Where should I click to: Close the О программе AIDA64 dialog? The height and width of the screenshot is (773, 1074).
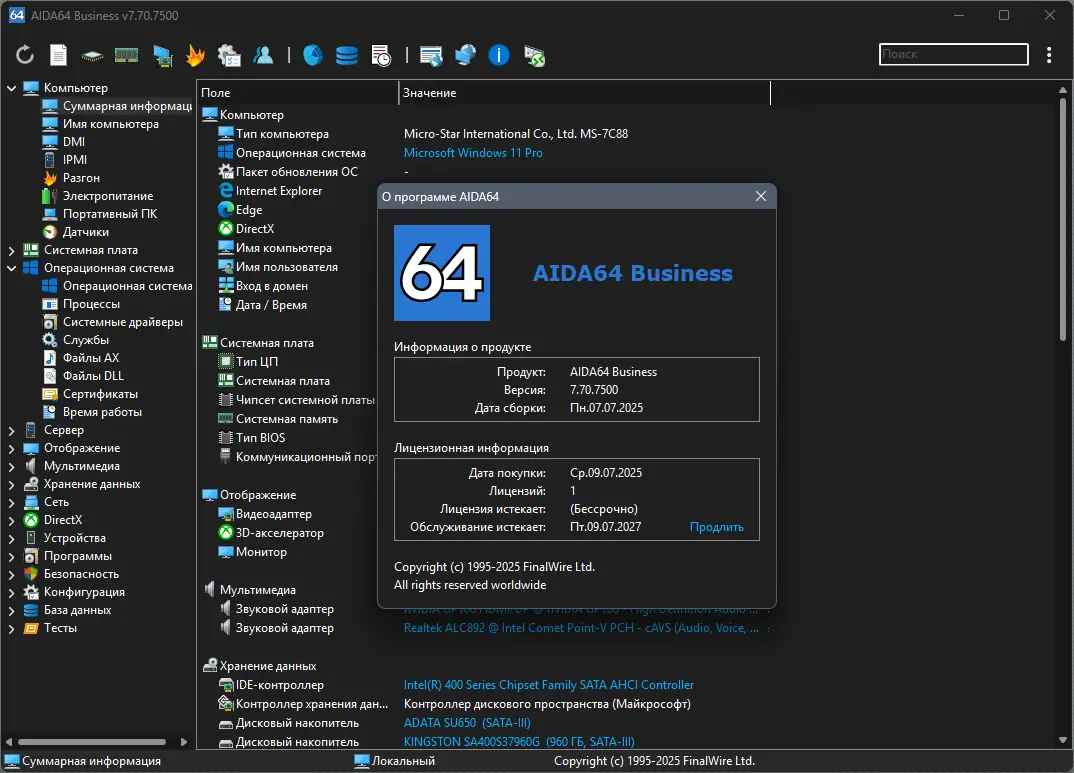point(760,197)
